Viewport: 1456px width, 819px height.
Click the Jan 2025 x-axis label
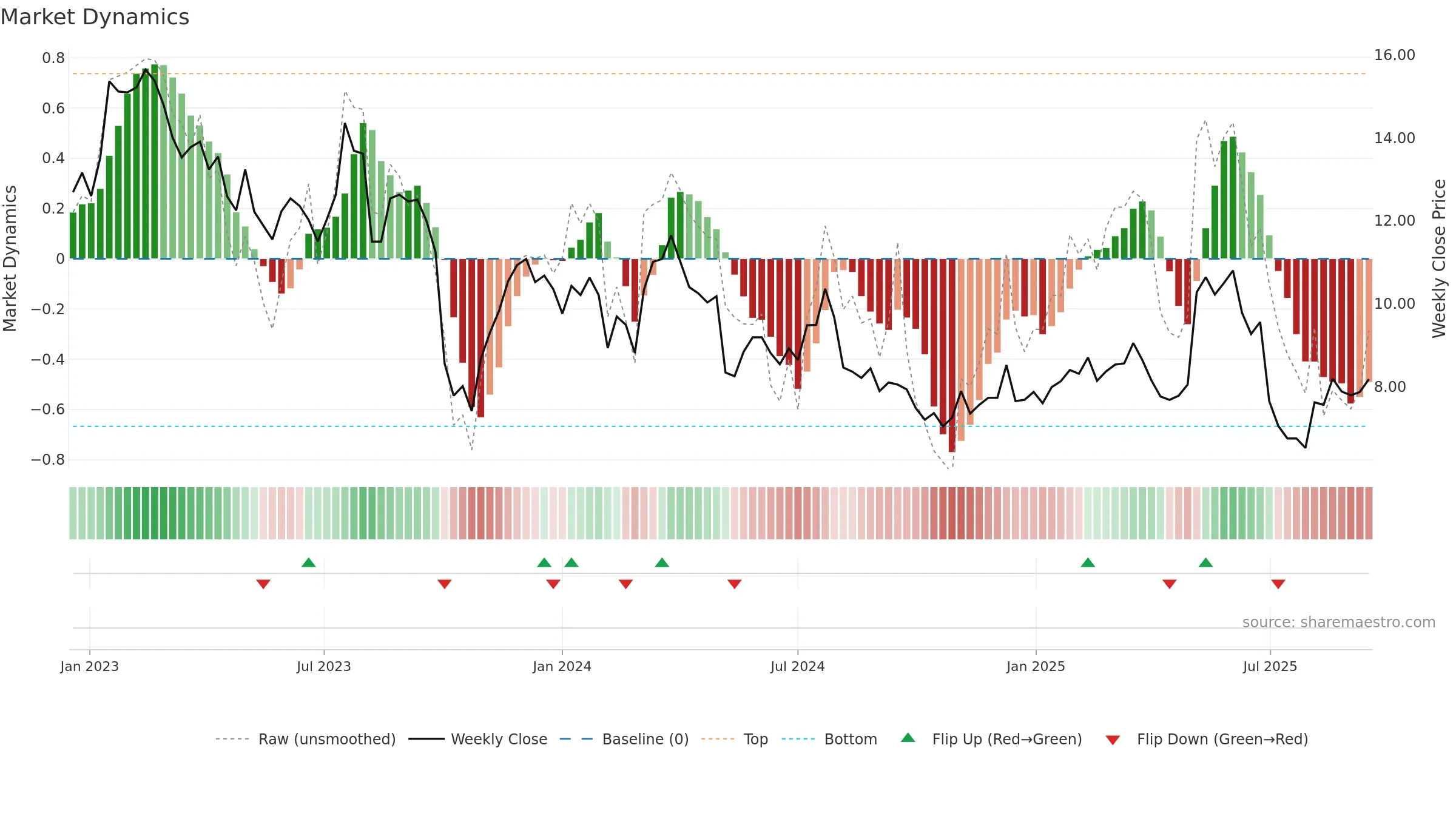pyautogui.click(x=1036, y=666)
